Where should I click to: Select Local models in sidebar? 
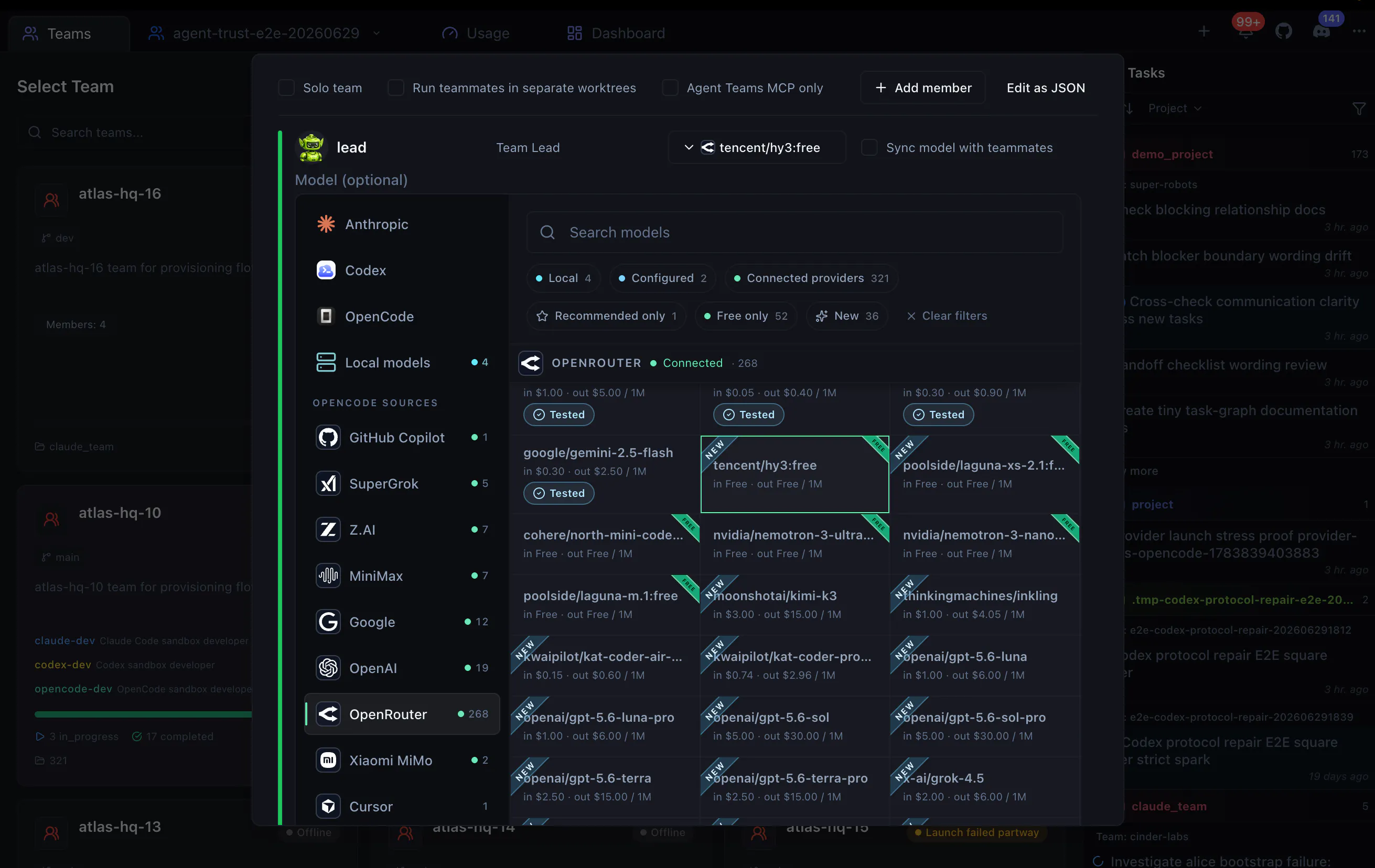[x=402, y=362]
